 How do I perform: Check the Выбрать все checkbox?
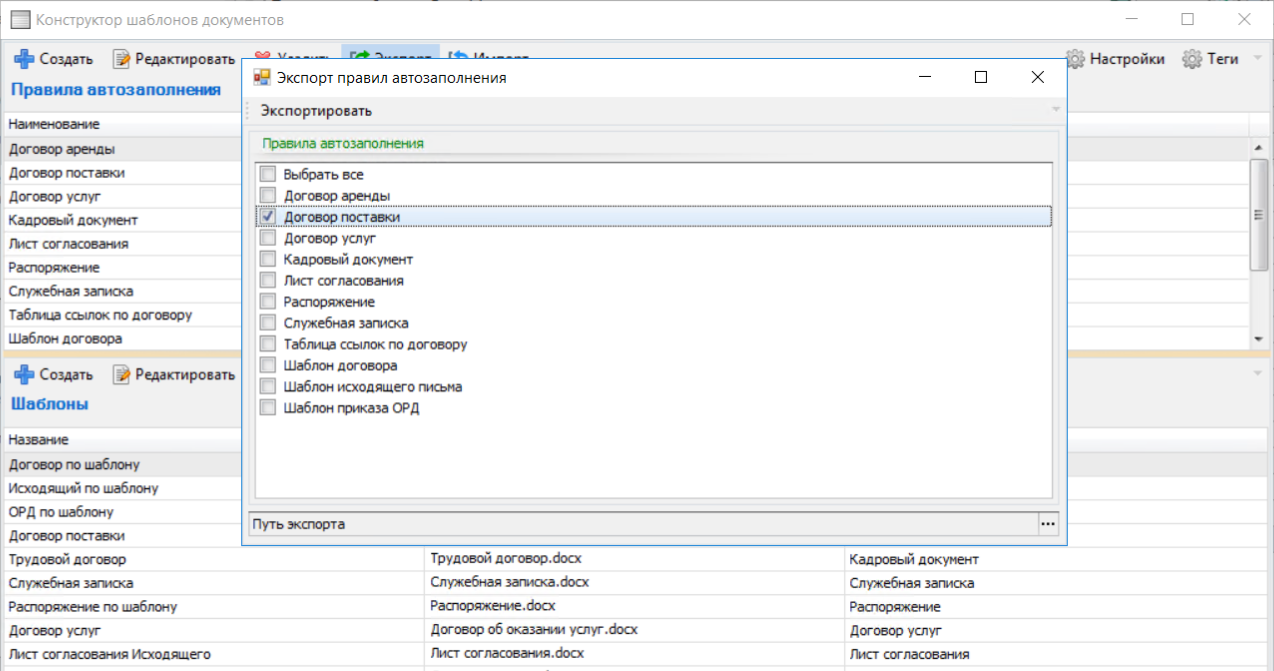coord(267,175)
